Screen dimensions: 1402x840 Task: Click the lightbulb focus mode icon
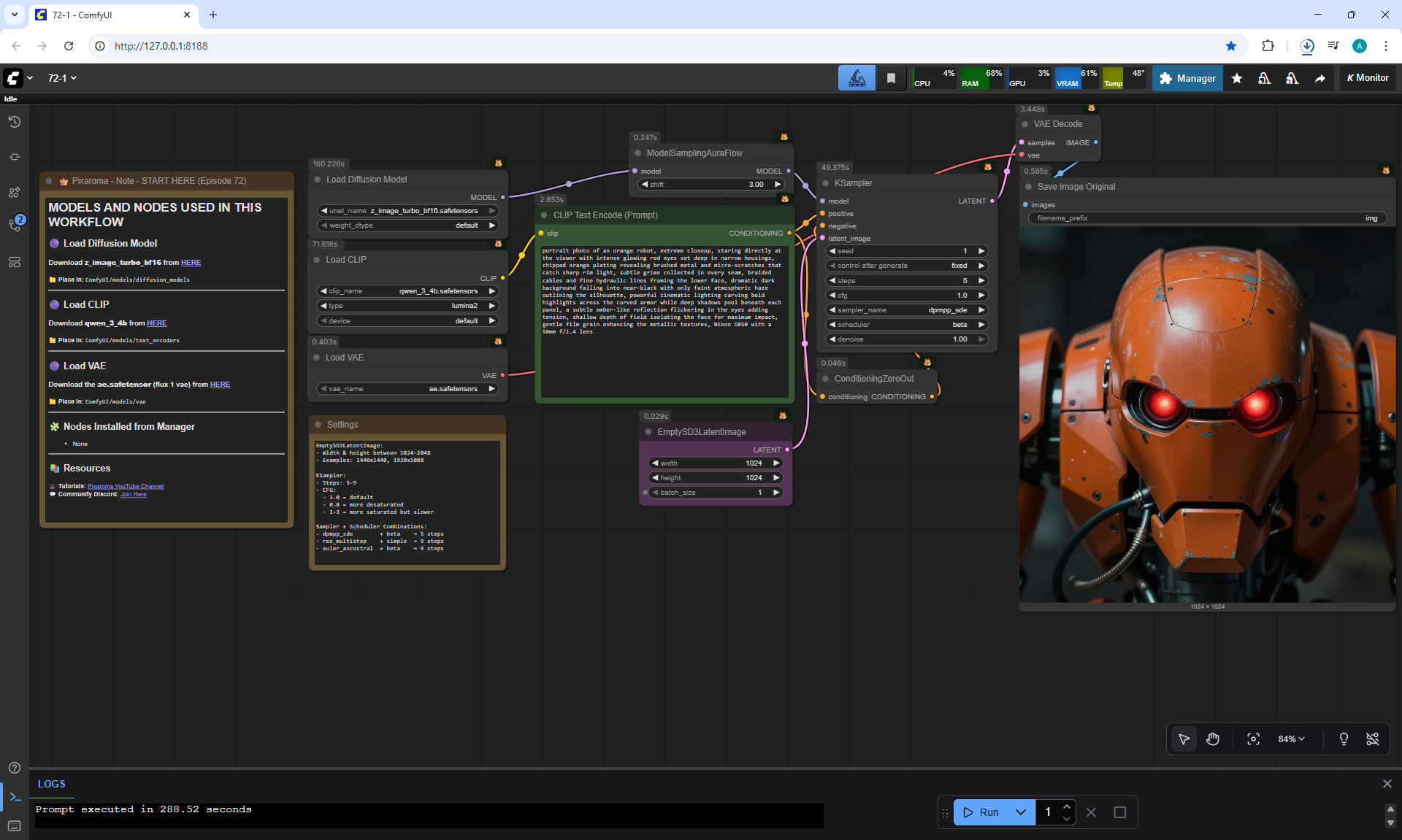pyautogui.click(x=1344, y=739)
